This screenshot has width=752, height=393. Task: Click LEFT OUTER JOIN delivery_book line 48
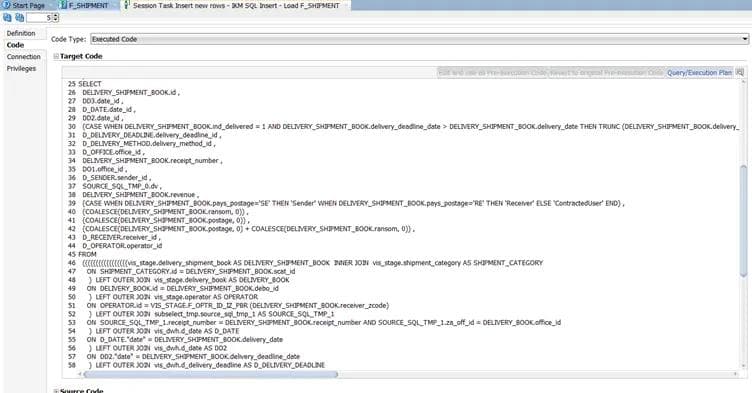pos(189,280)
